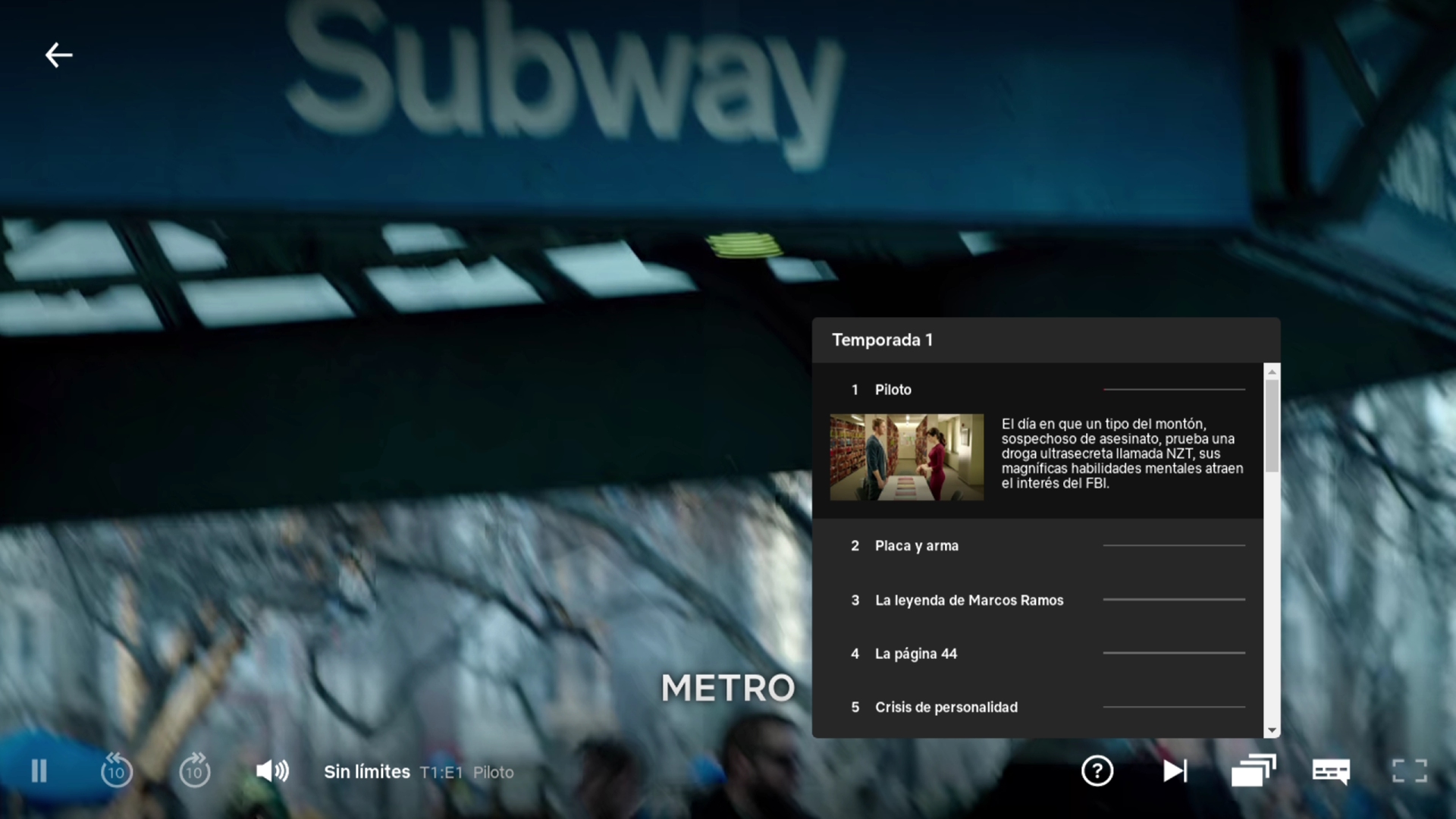Rewind 10 seconds
Viewport: 1456px width, 819px height.
point(116,771)
